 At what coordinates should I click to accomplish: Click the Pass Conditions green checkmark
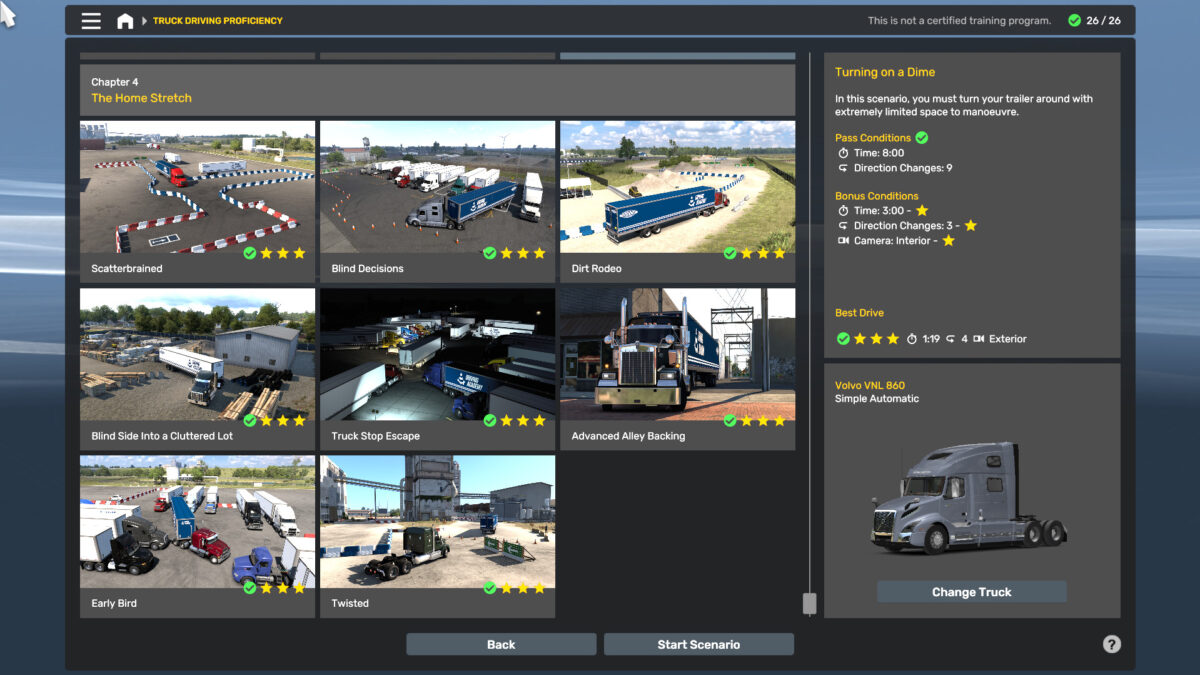tap(922, 138)
